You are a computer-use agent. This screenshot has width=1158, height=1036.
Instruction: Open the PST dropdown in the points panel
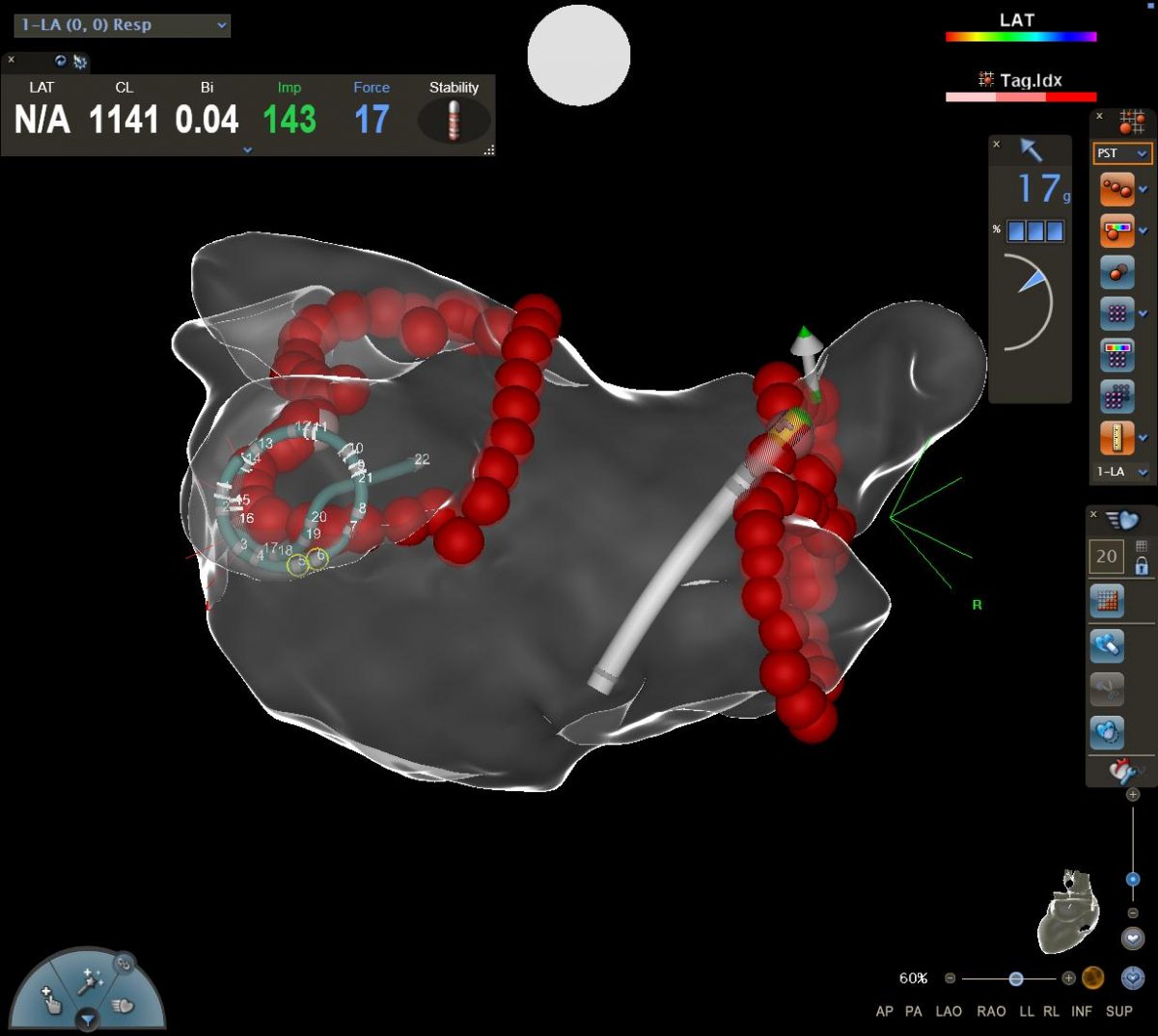pos(1121,153)
